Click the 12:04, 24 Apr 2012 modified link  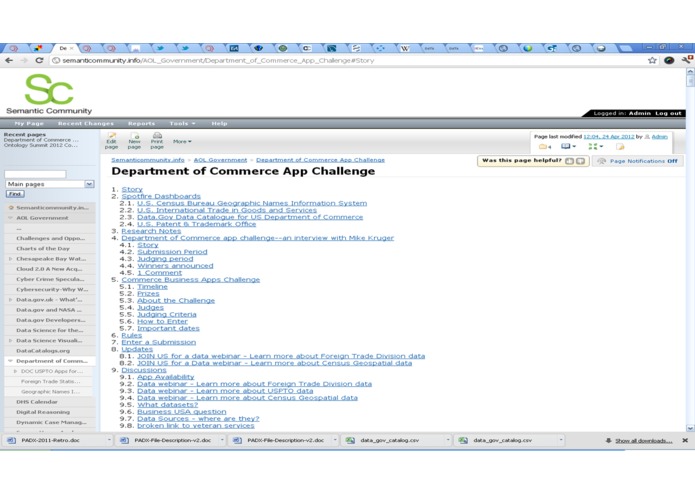tap(609, 137)
